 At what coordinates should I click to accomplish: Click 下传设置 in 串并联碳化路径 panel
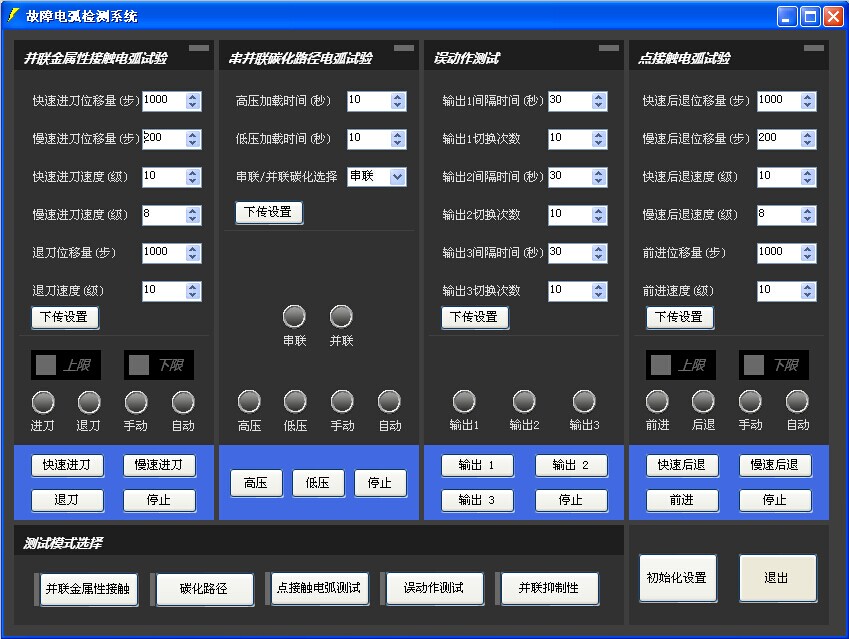[269, 212]
